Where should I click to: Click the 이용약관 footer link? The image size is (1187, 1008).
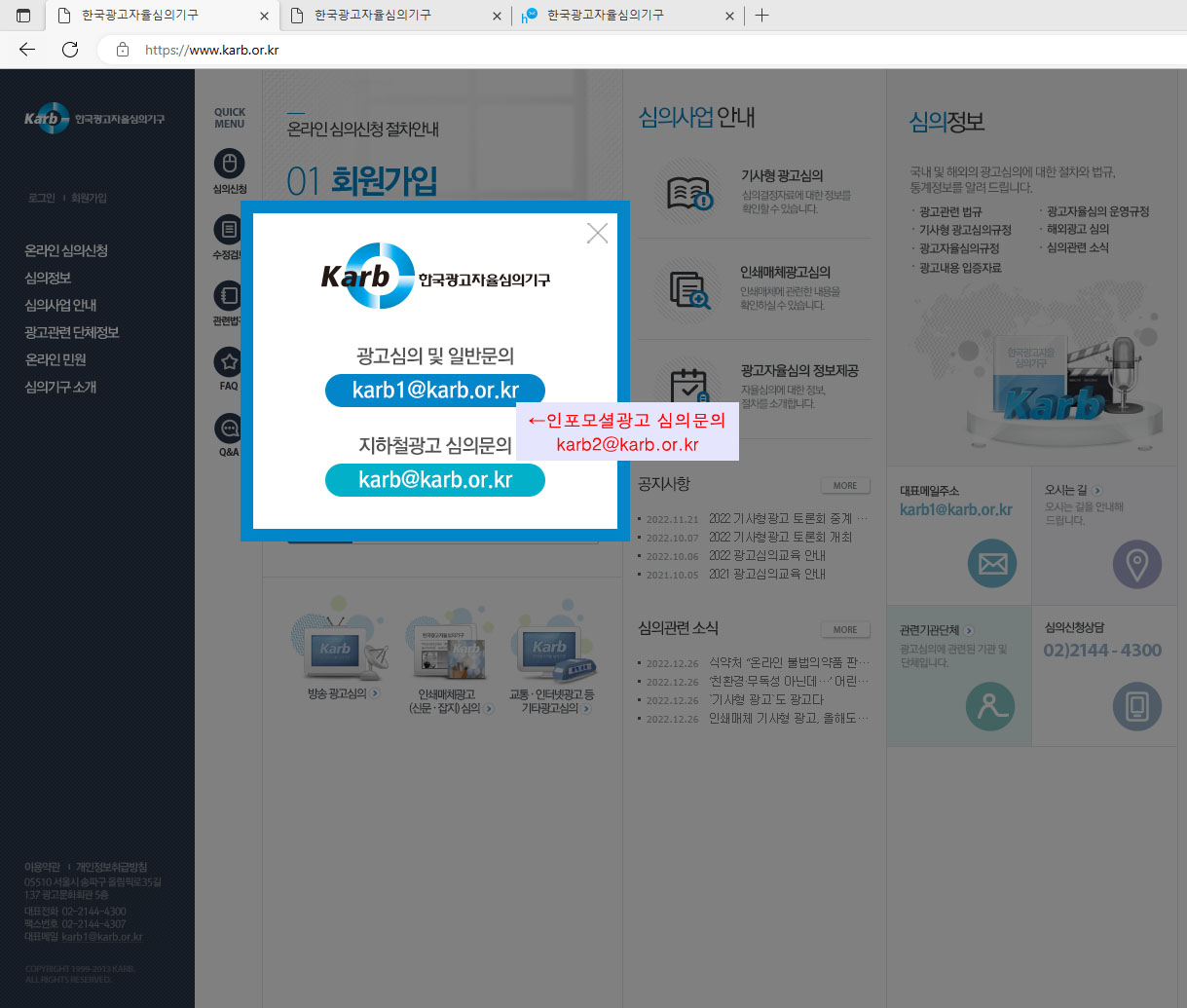coord(42,867)
